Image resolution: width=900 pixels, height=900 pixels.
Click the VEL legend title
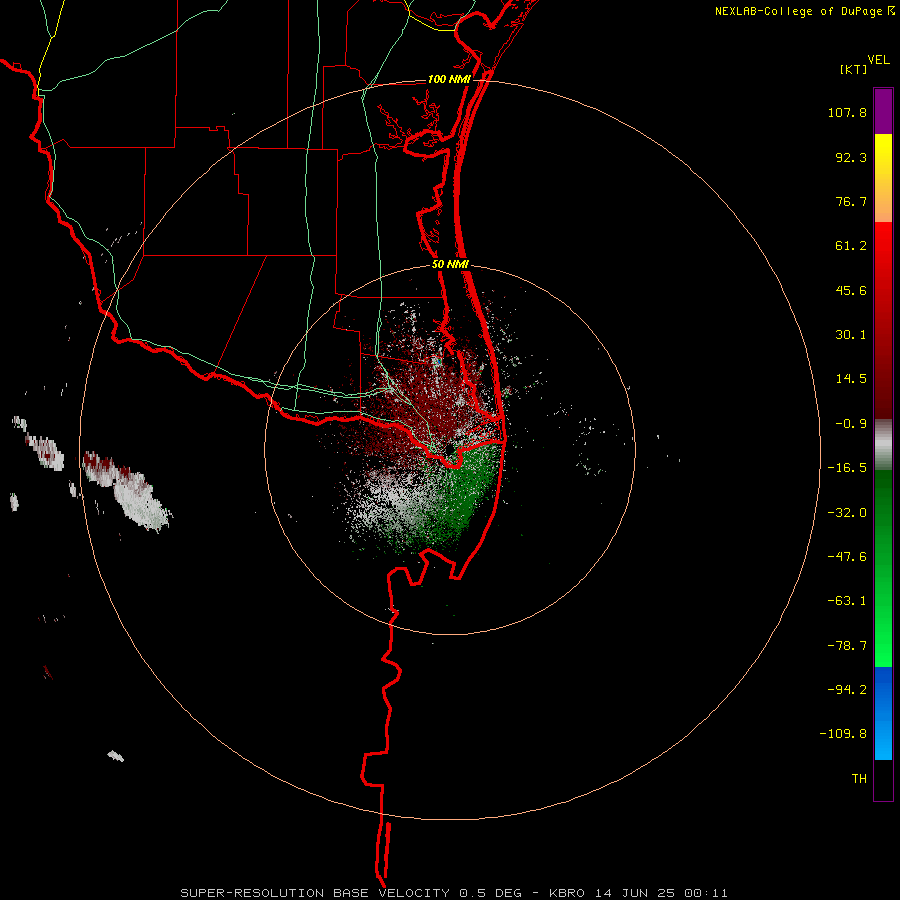click(878, 60)
